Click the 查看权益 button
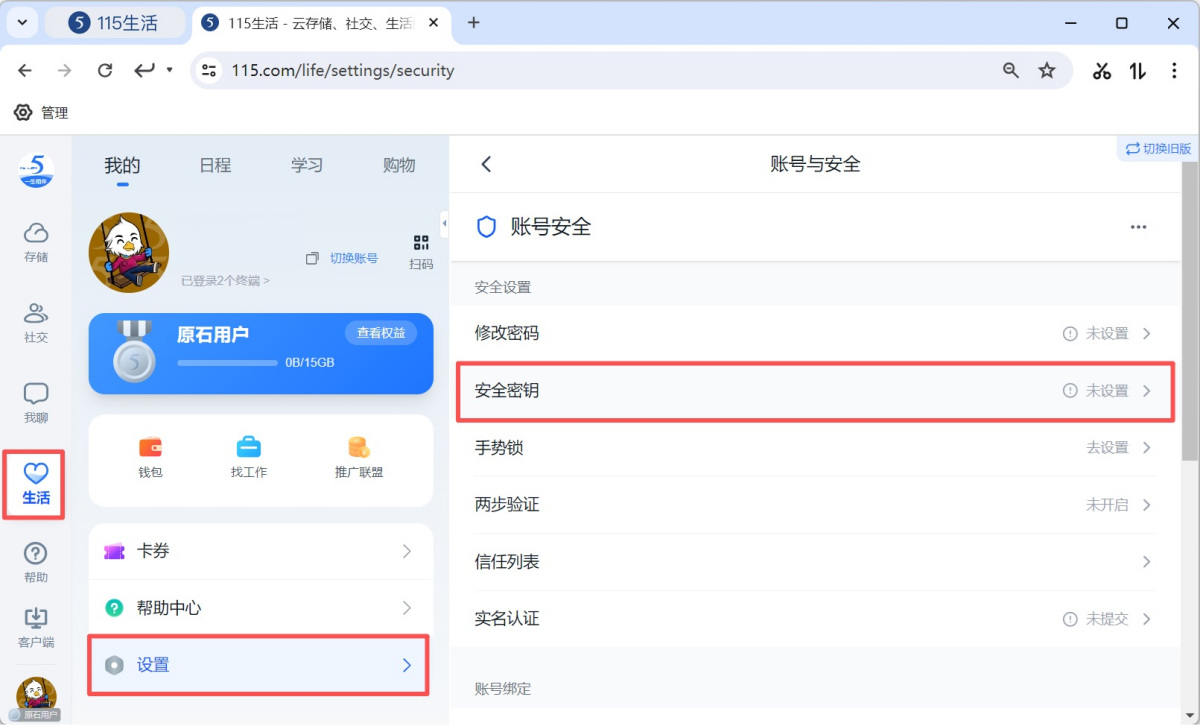 click(x=381, y=333)
